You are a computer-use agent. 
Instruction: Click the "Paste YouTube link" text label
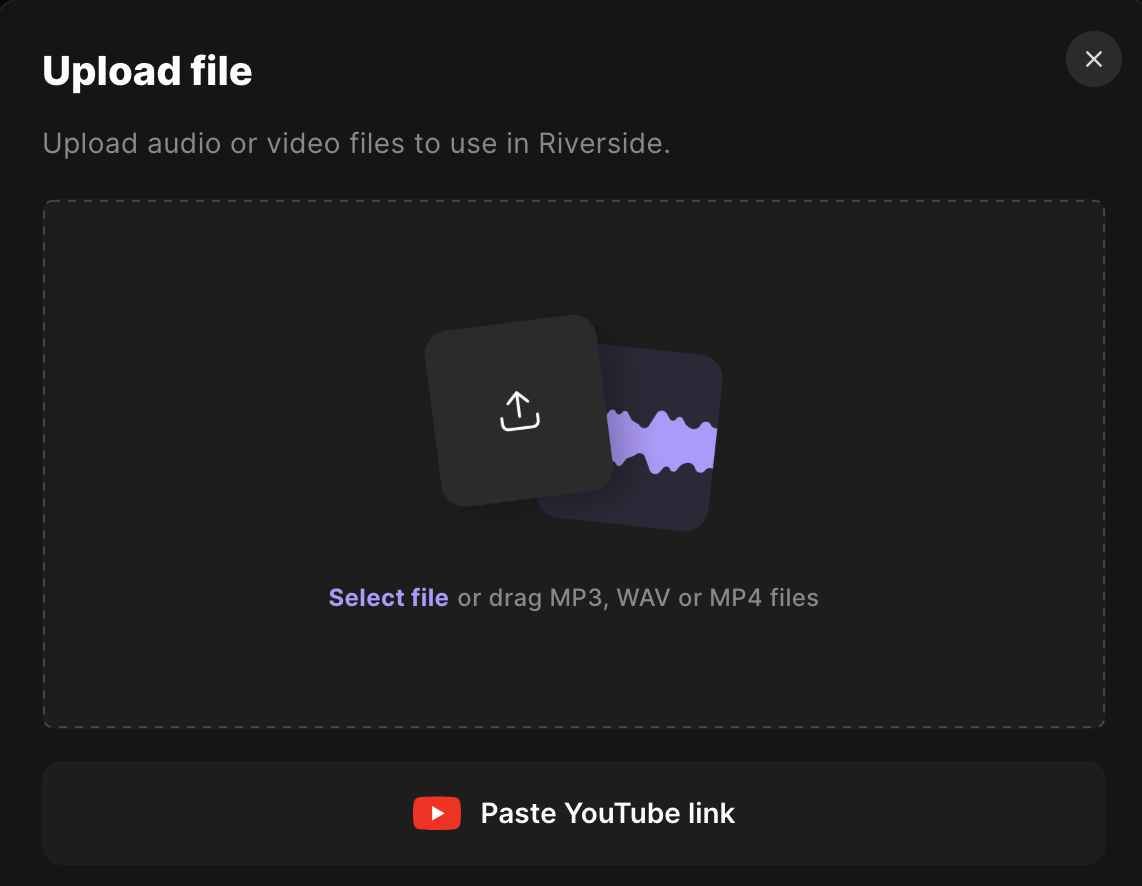607,813
